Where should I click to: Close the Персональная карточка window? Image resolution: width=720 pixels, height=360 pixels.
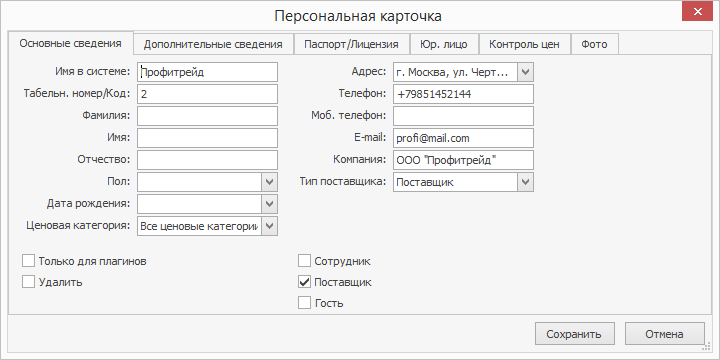(698, 11)
